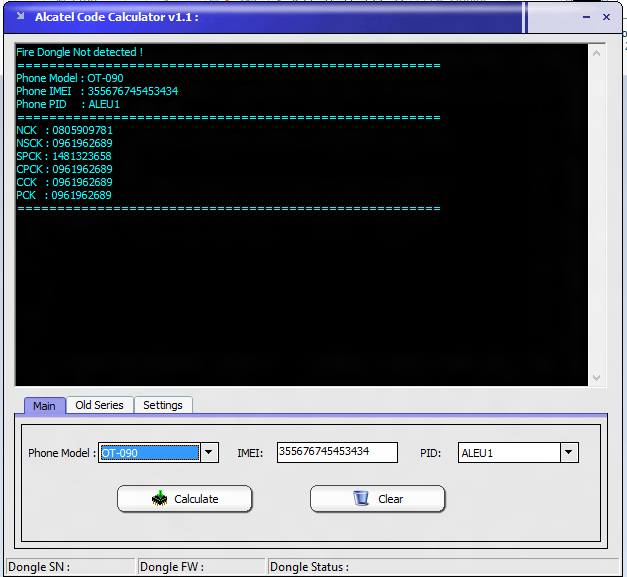627x577 pixels.
Task: Close the Alcatel Code Calculator window
Action: 606,17
